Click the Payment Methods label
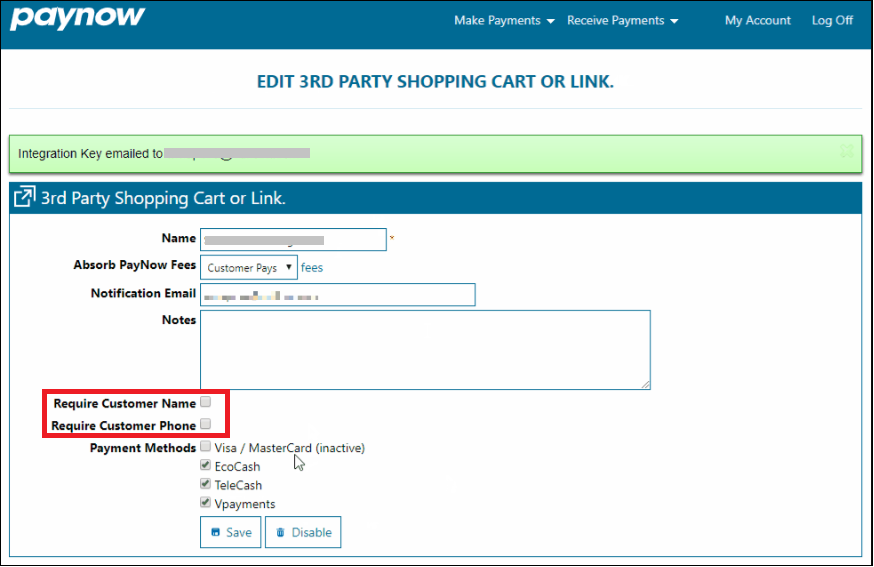The image size is (874, 567). [x=143, y=448]
